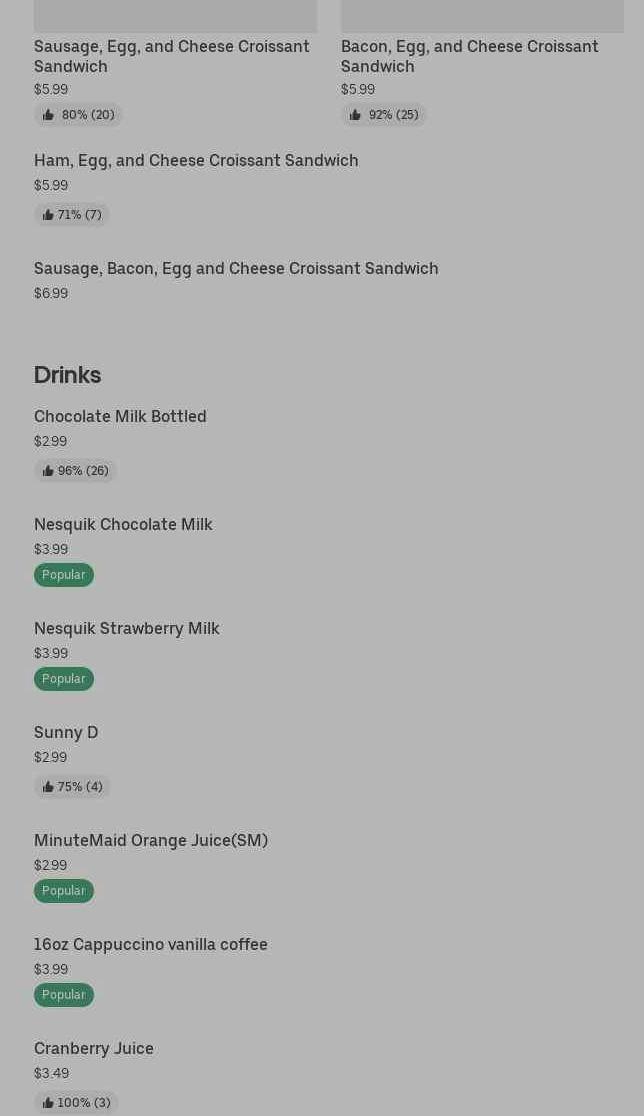Image resolution: width=644 pixels, height=1116 pixels.
Task: Select Sausage, Bacon, Egg and Cheese Croissant Sandwich
Action: (236, 268)
